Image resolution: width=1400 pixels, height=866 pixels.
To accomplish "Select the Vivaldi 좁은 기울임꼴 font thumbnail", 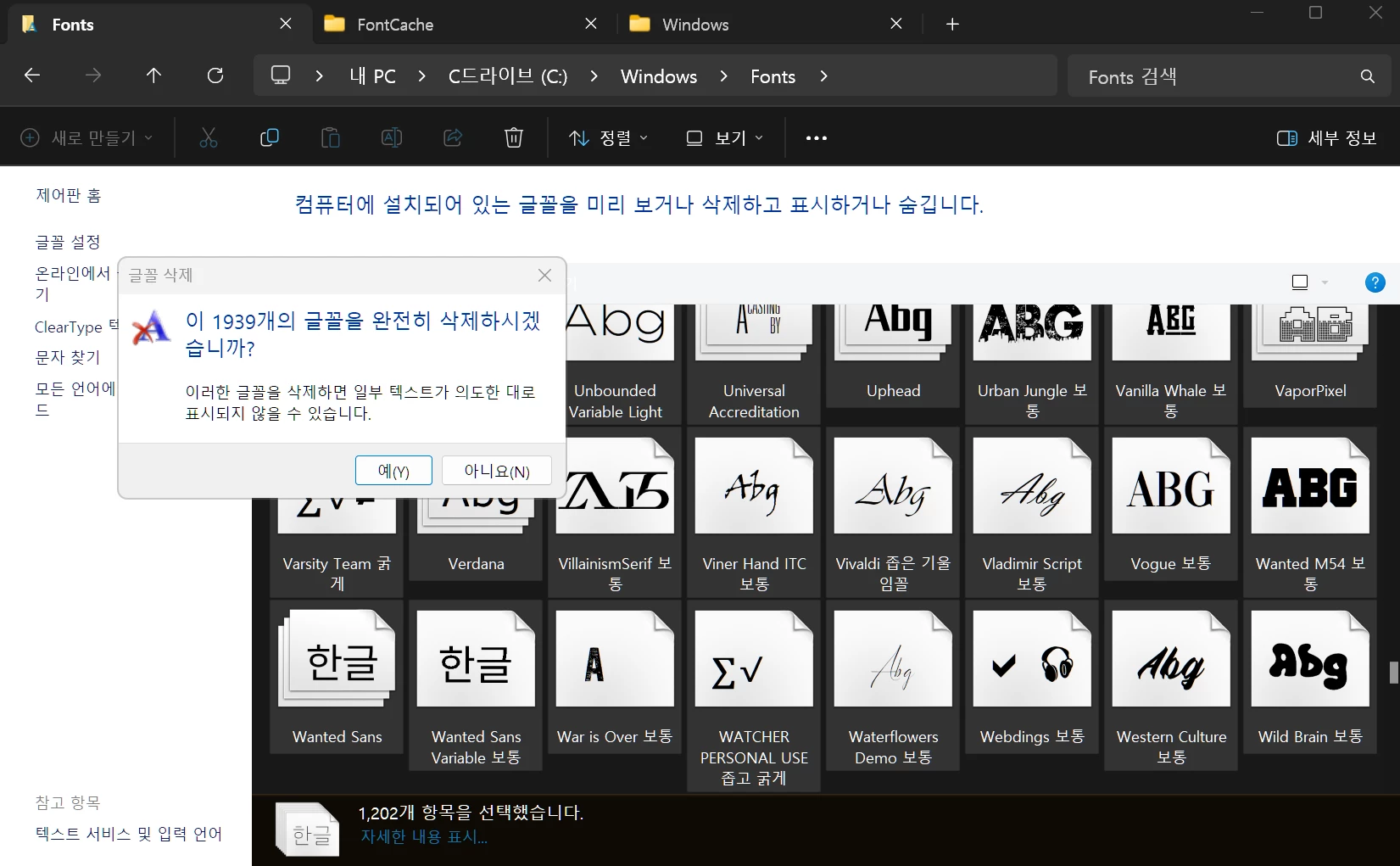I will pos(893,485).
